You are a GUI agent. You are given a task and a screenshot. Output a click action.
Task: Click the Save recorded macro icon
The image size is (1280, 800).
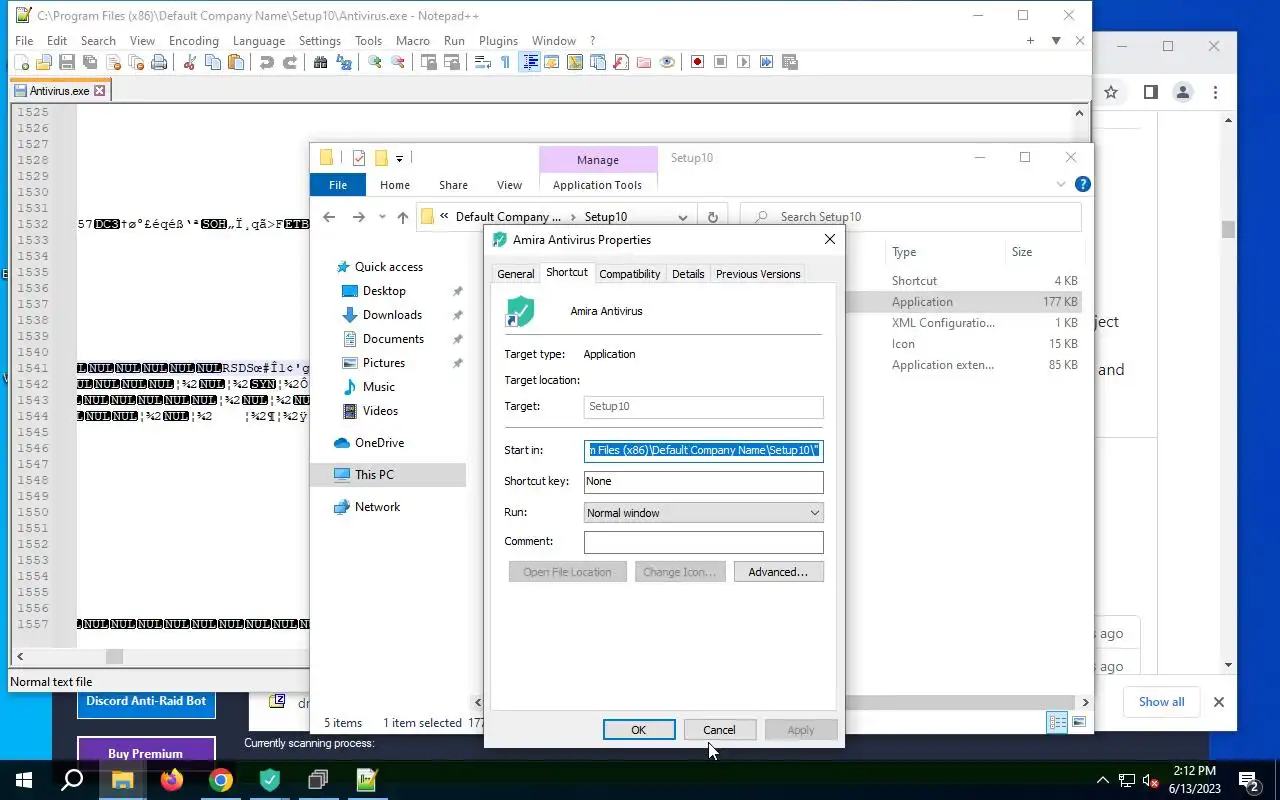[789, 62]
